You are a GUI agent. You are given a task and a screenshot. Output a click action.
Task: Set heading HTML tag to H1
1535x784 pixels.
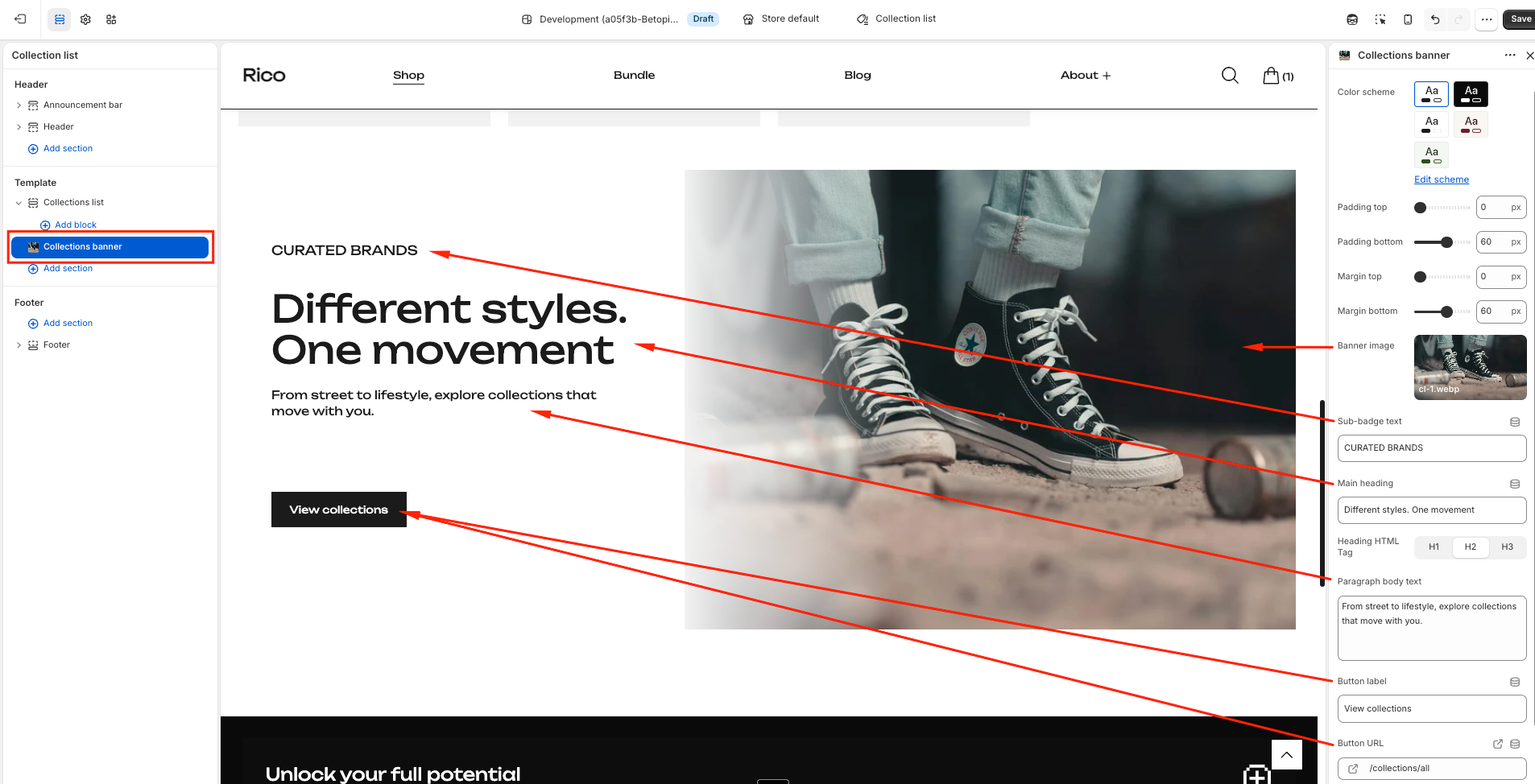(1434, 547)
